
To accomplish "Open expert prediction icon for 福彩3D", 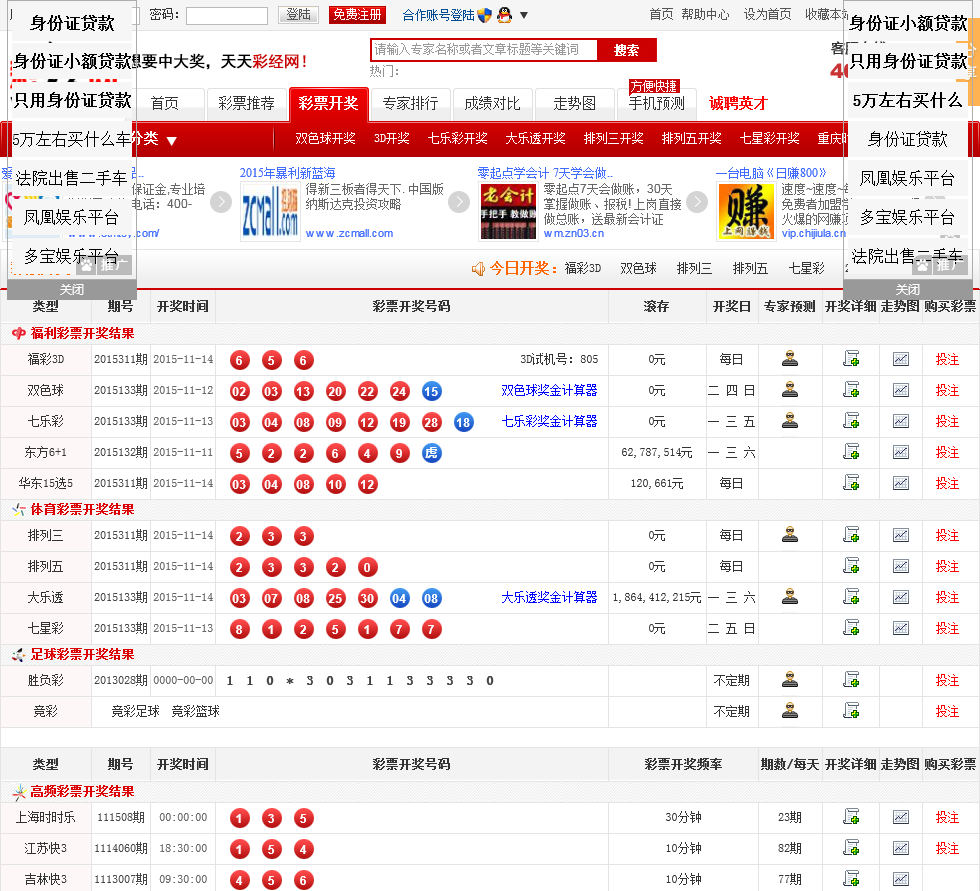I will tap(790, 359).
